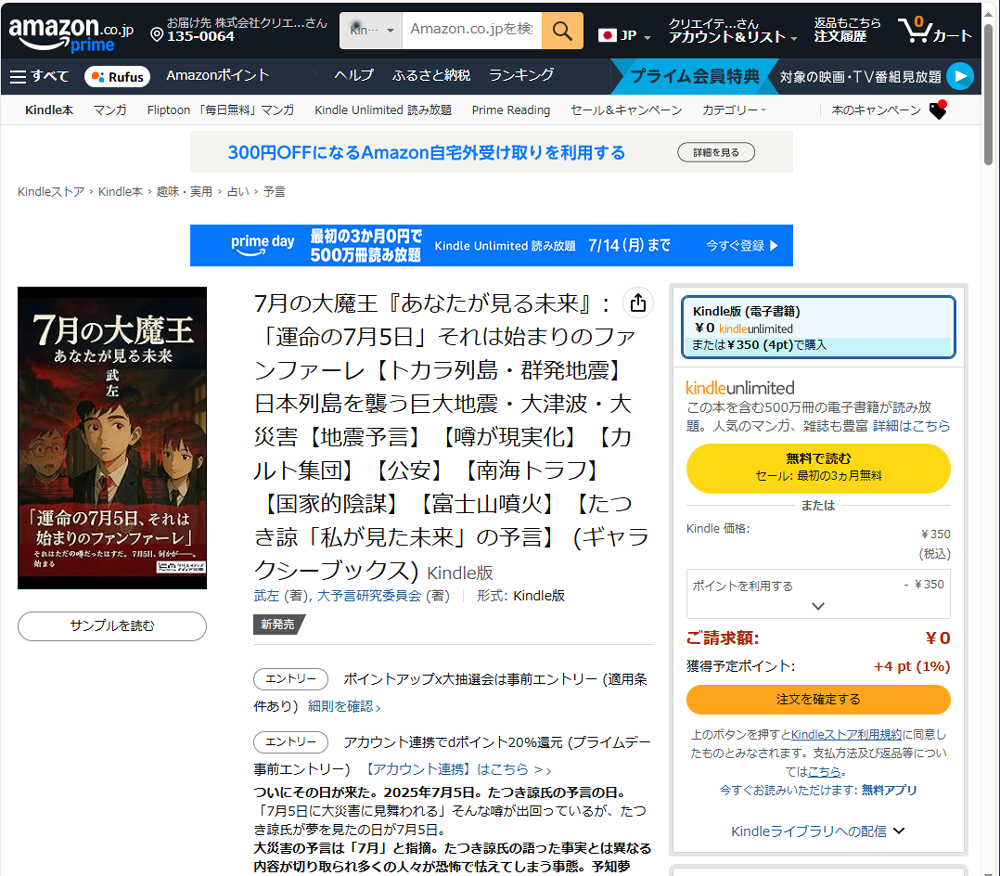Focus the Amazon.co.jp search input field
Screen dimensions: 1000x876
pos(472,30)
